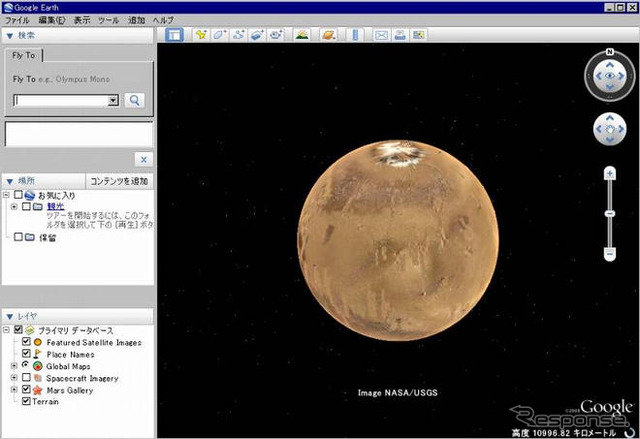Collapse プライマリ データベース tree node
Viewport: 640px width, 439px height.
(6, 329)
